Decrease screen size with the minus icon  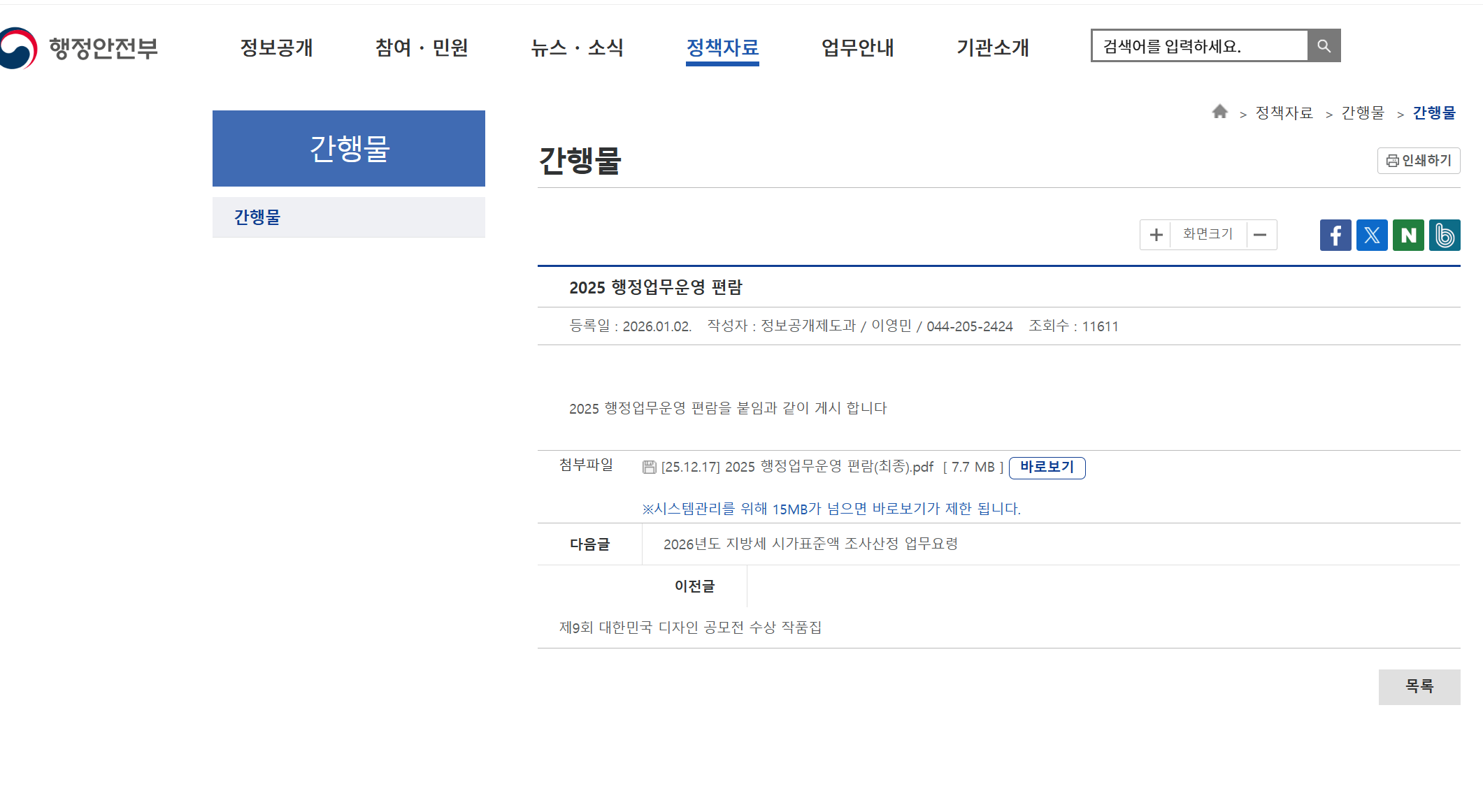click(1261, 235)
